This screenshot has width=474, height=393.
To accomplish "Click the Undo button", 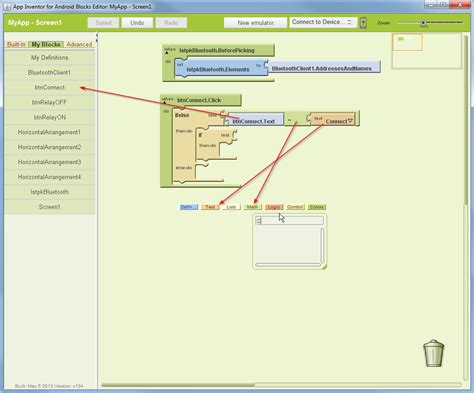I will coord(137,23).
